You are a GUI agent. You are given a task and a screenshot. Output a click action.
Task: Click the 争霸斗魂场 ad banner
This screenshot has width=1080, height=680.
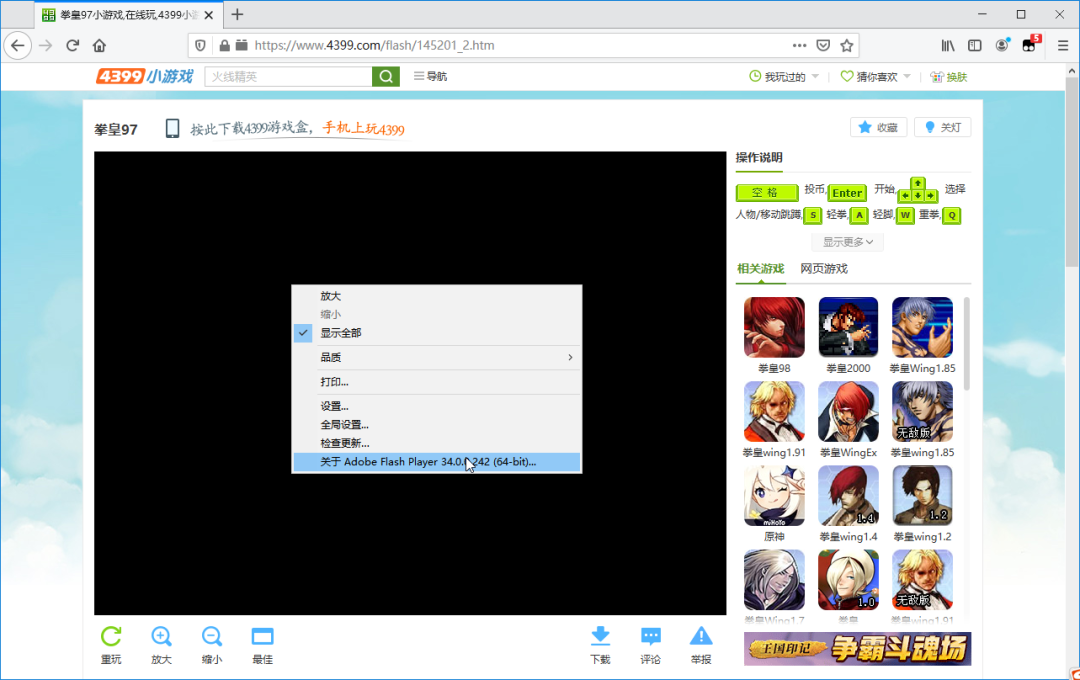[x=857, y=648]
